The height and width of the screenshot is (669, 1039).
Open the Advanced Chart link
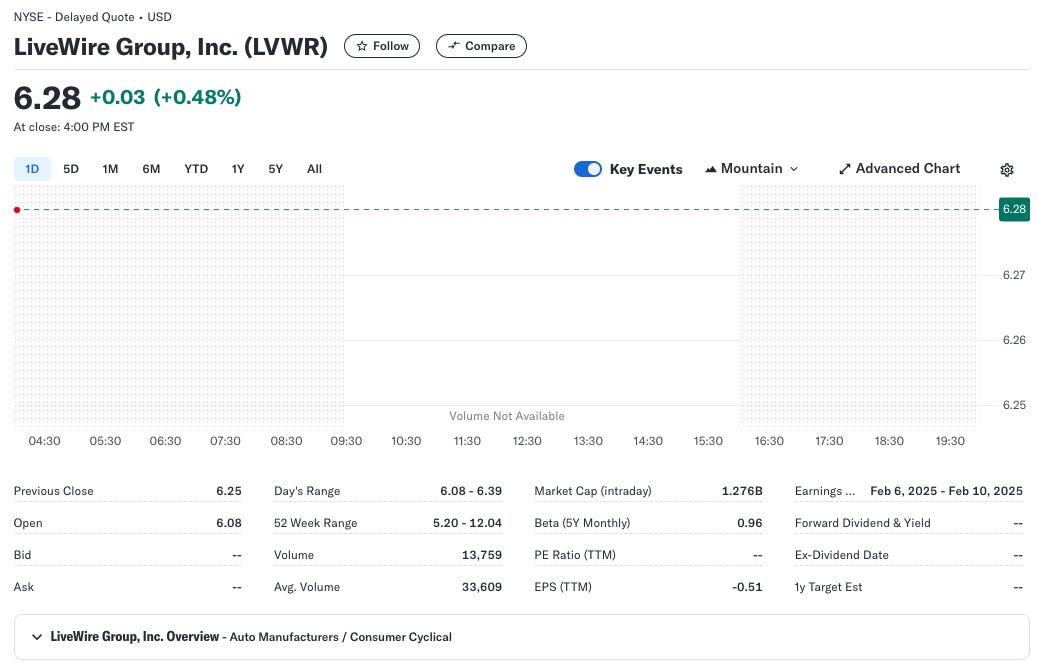click(x=899, y=169)
